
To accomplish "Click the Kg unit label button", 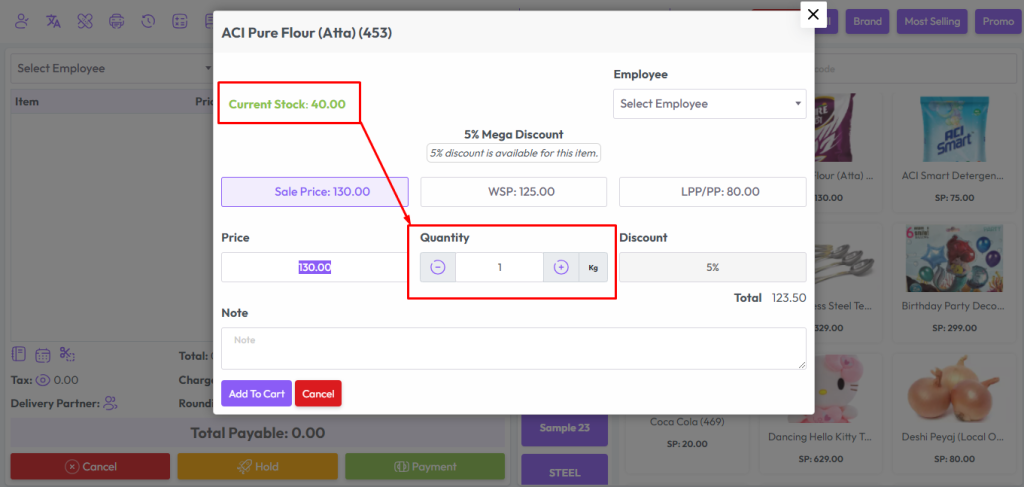I will (x=593, y=267).
